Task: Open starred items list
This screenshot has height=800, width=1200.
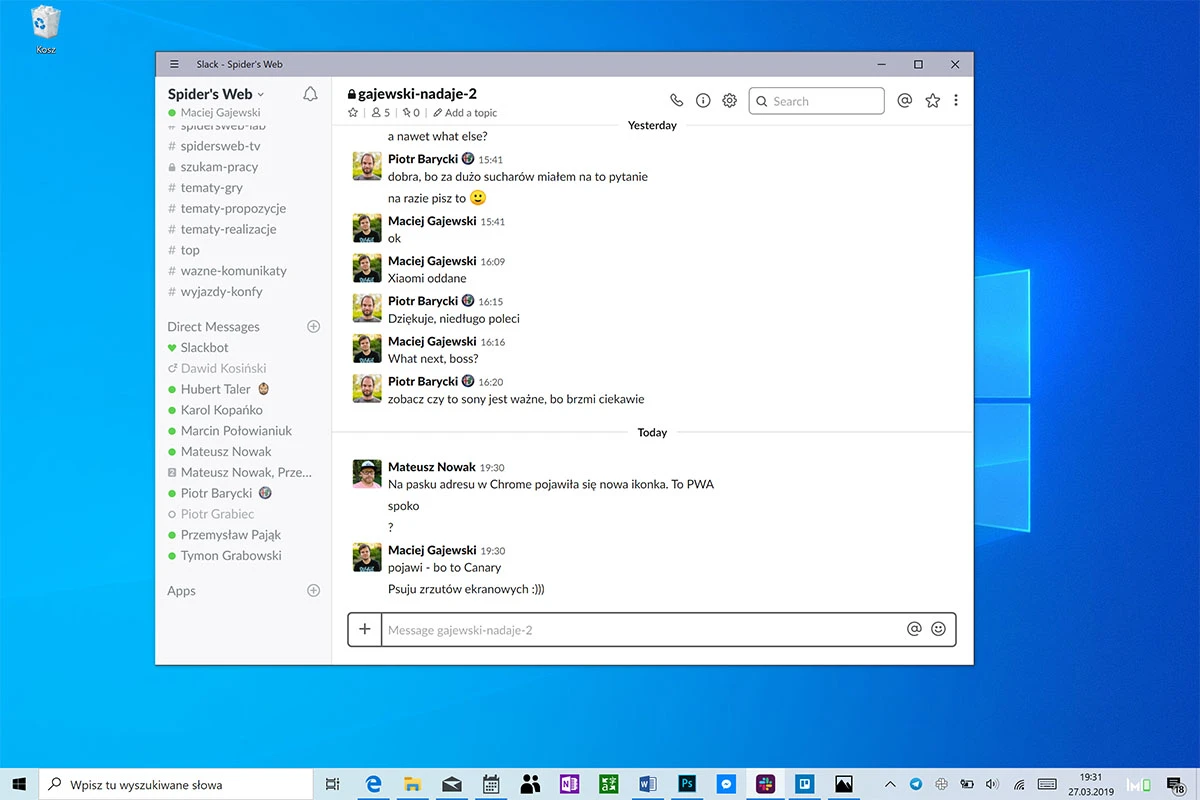Action: pyautogui.click(x=933, y=100)
